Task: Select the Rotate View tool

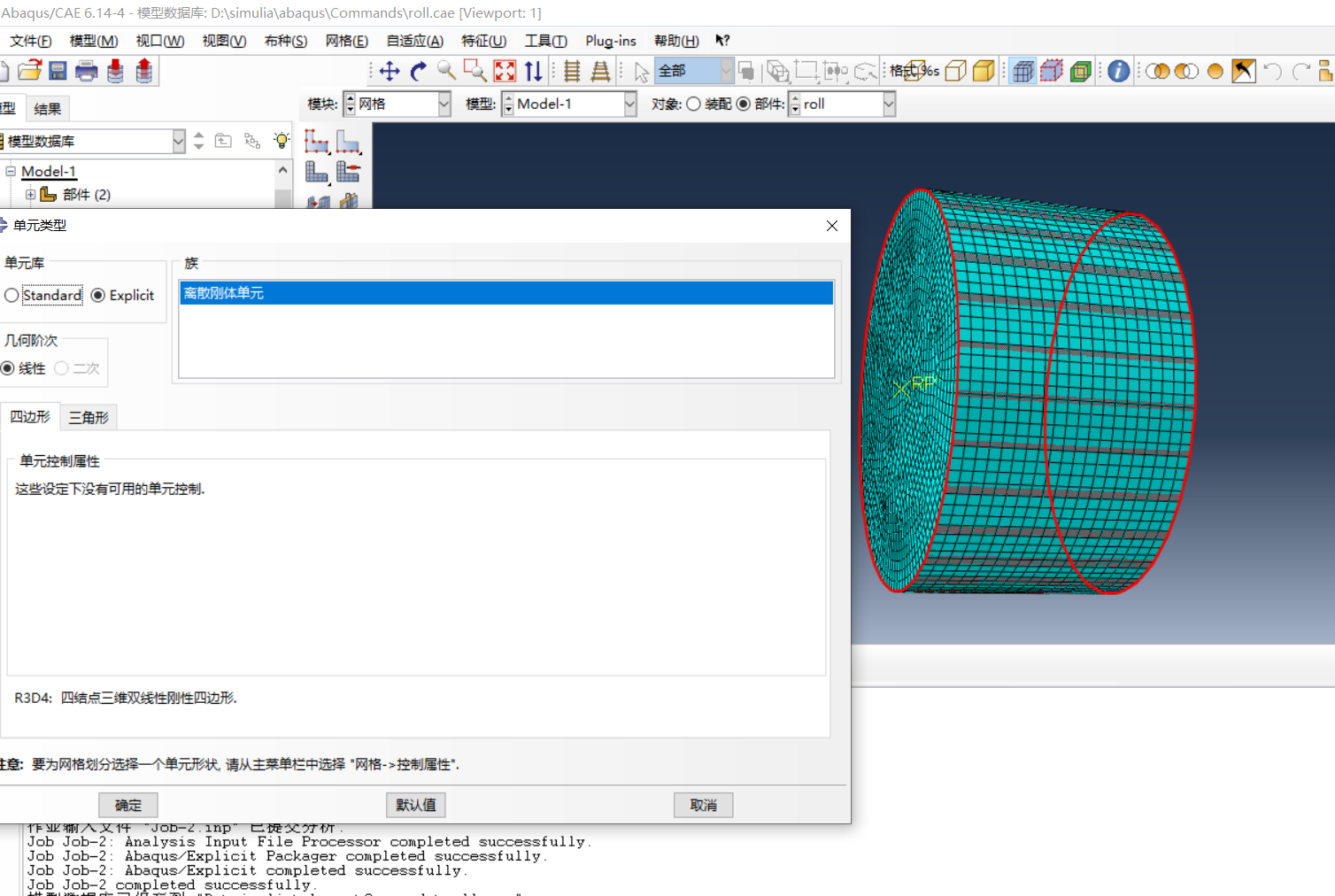Action: 419,72
